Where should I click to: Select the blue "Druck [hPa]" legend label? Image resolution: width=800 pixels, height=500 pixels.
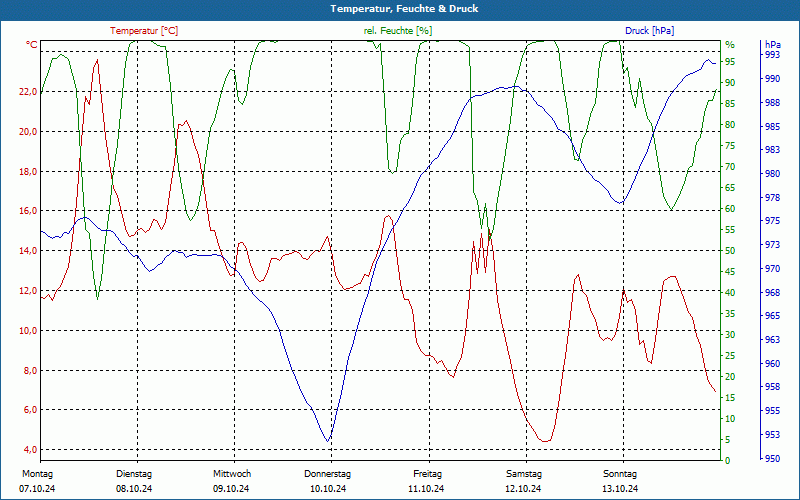(x=649, y=31)
